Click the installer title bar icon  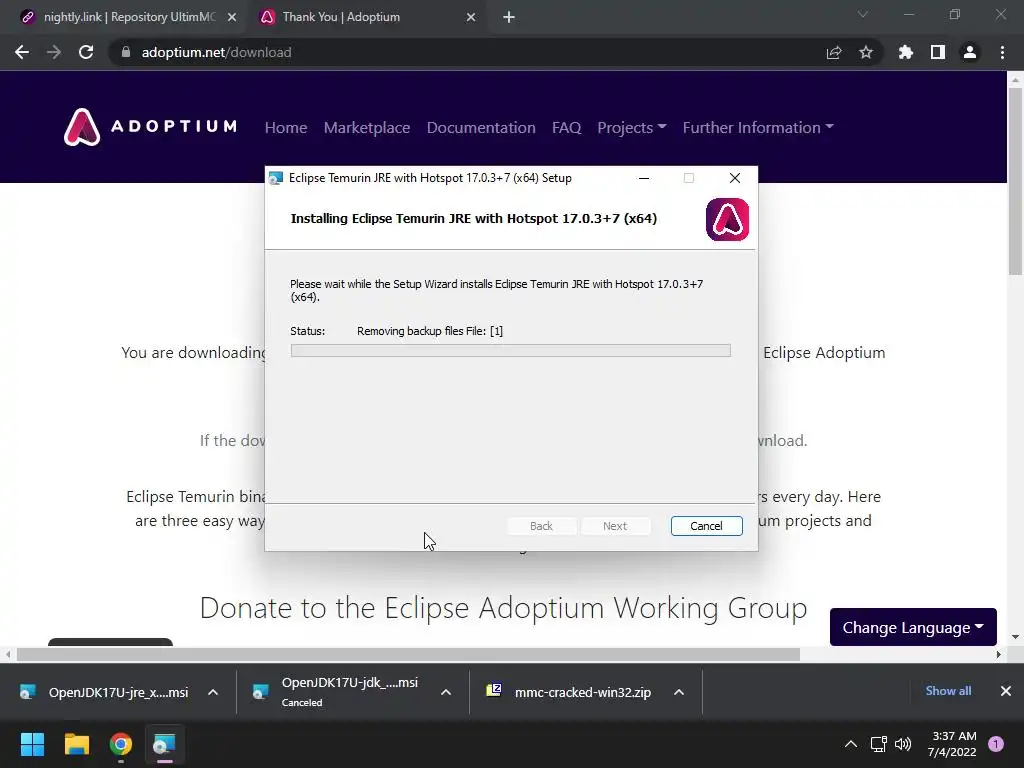pos(276,178)
